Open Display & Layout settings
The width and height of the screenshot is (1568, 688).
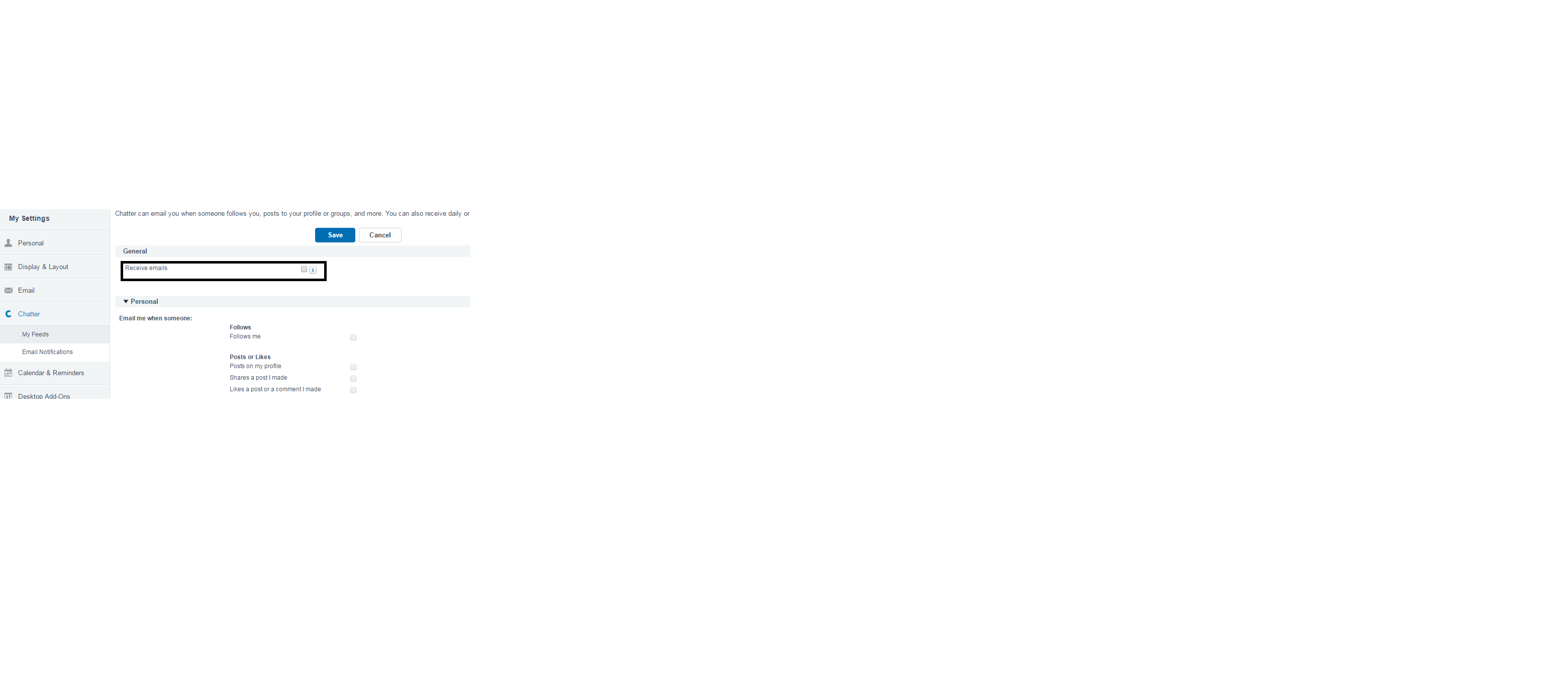click(55, 267)
